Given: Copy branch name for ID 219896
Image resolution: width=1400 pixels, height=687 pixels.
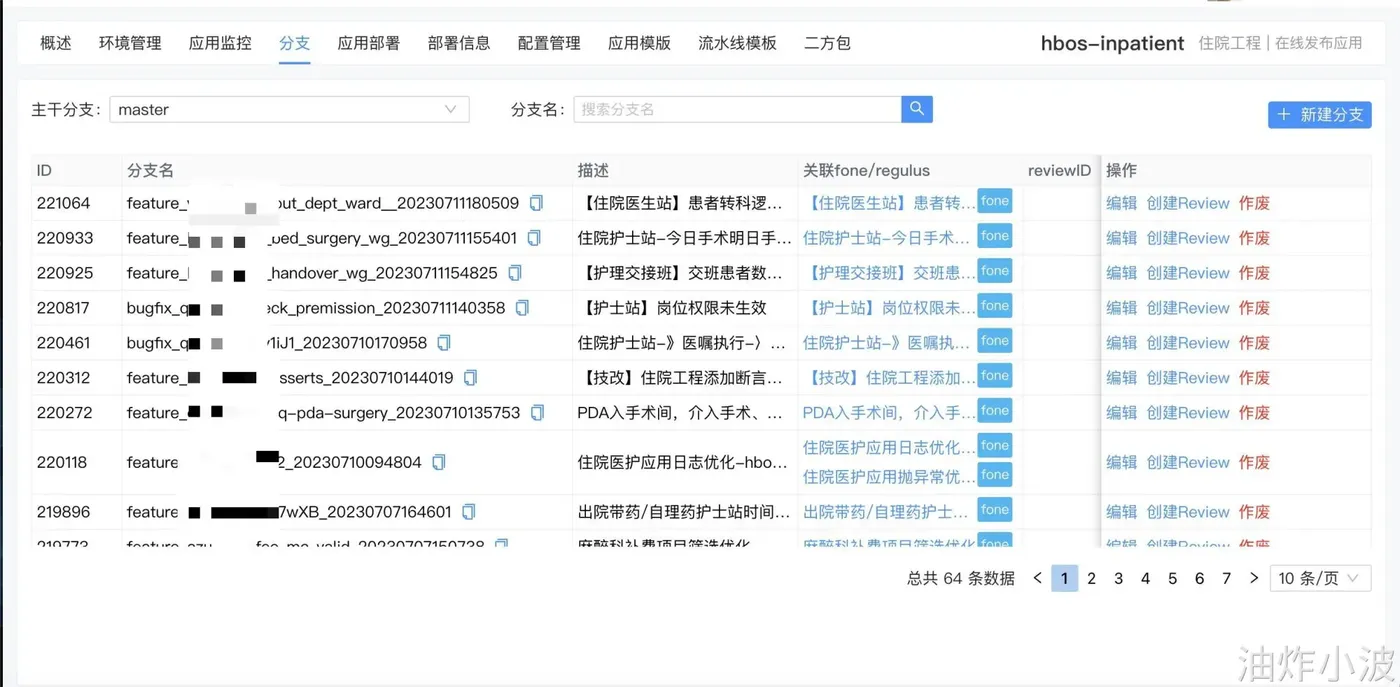Looking at the screenshot, I should [469, 512].
